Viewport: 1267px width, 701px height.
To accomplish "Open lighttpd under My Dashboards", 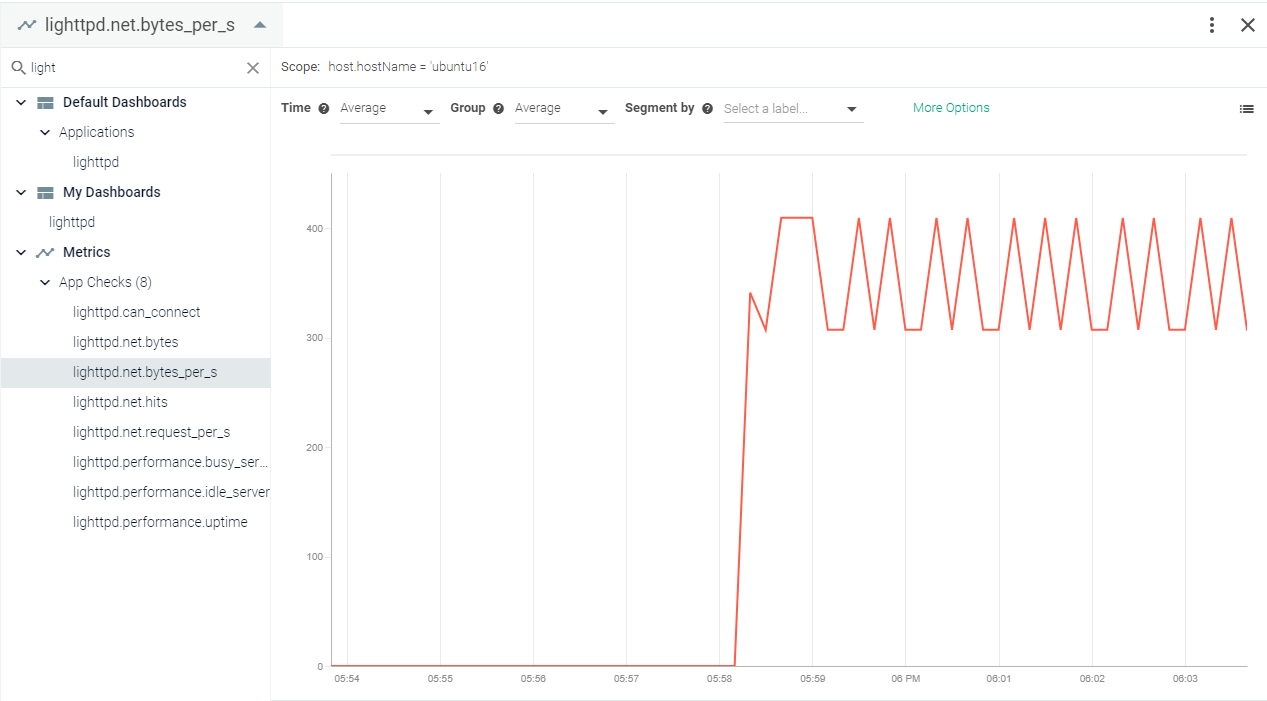I will point(72,222).
